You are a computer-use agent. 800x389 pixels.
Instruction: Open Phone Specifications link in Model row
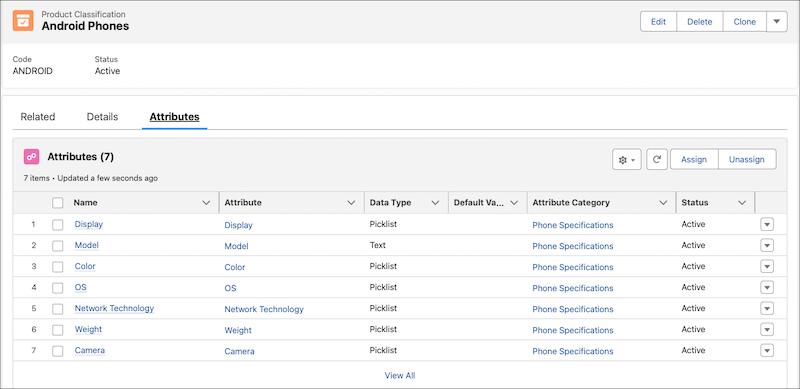click(x=572, y=246)
